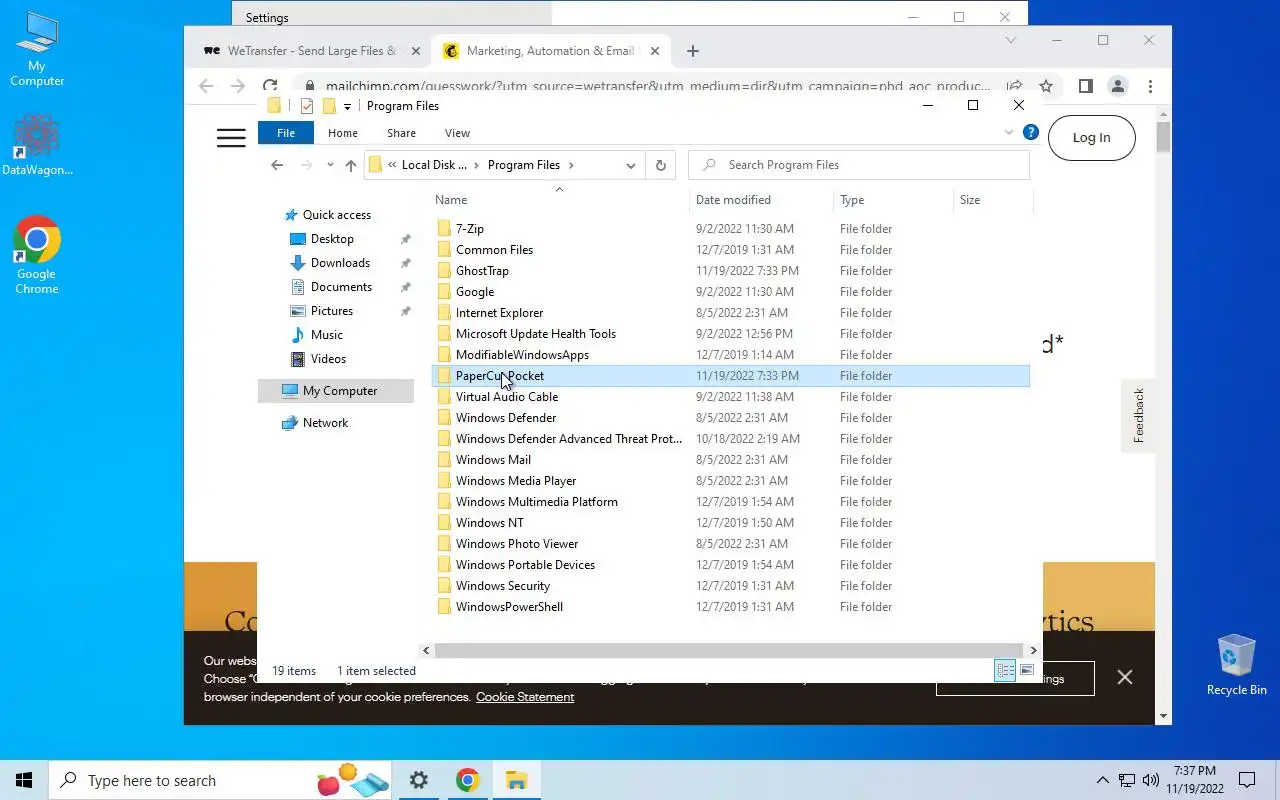
Task: Open Documents in navigation pane
Action: click(x=341, y=287)
